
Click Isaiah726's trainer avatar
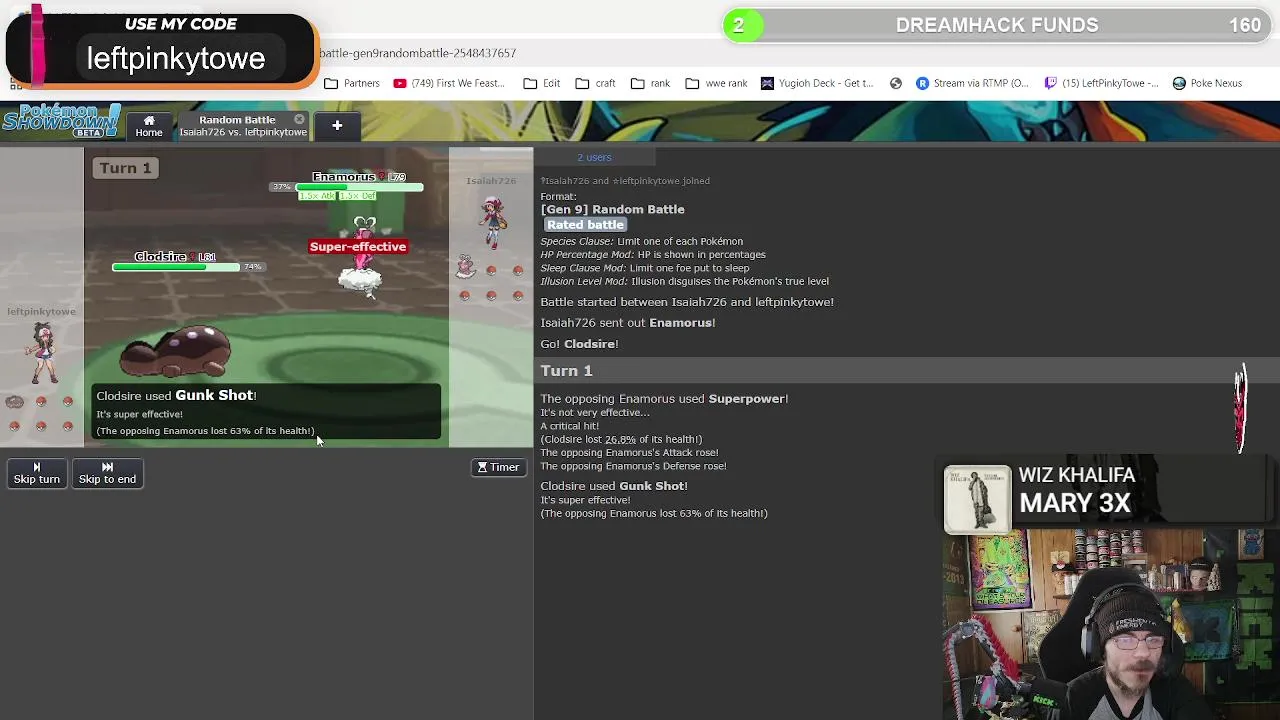click(x=491, y=221)
